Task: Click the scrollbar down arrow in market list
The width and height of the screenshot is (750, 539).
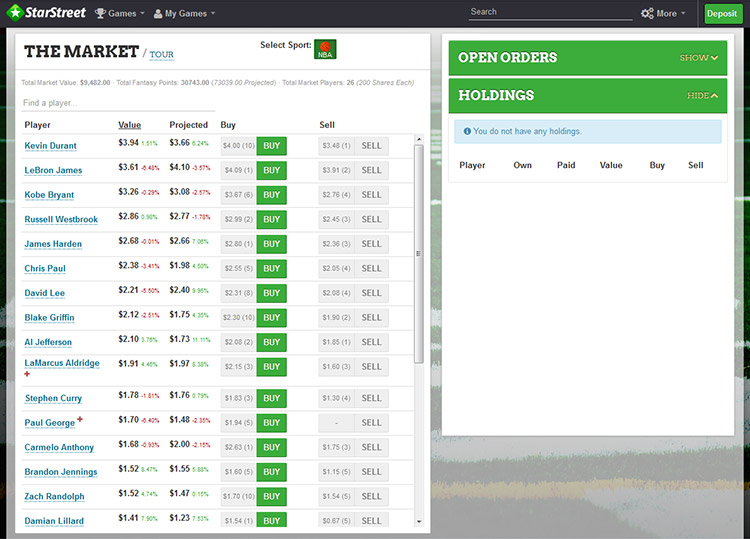Action: (419, 521)
